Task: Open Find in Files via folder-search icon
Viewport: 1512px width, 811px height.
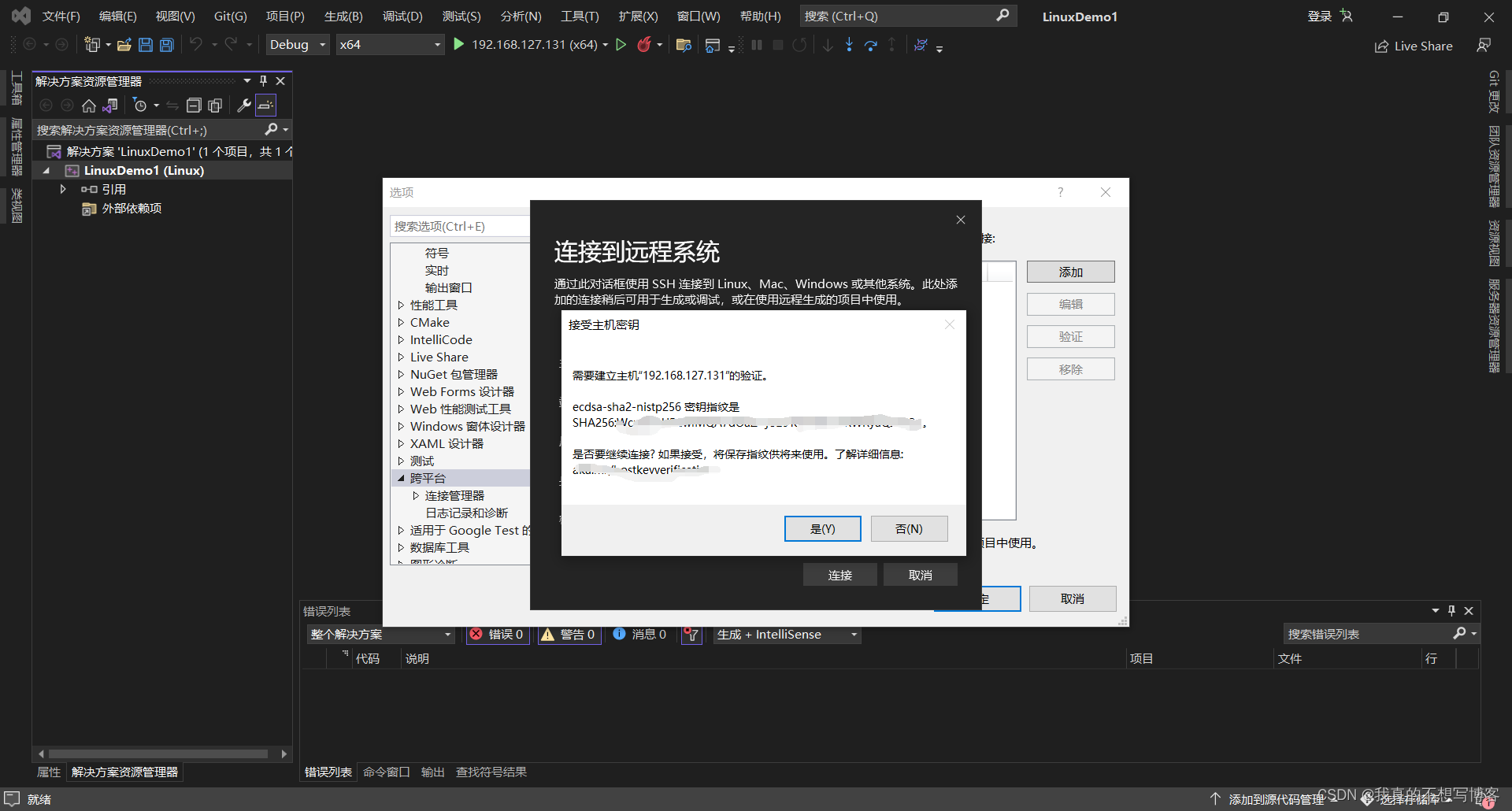Action: (x=683, y=45)
